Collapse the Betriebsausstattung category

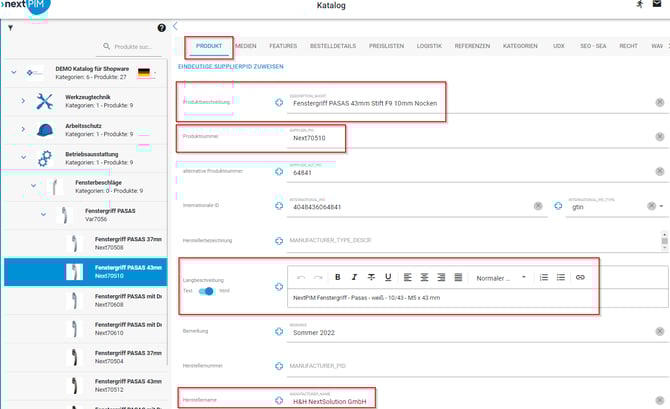click(x=24, y=158)
